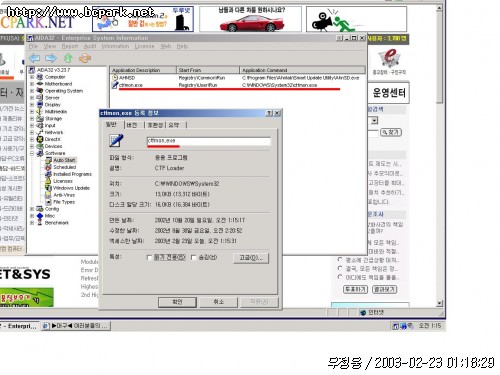
Task: Click the orange refresh toolbar icon
Action: 85,58
